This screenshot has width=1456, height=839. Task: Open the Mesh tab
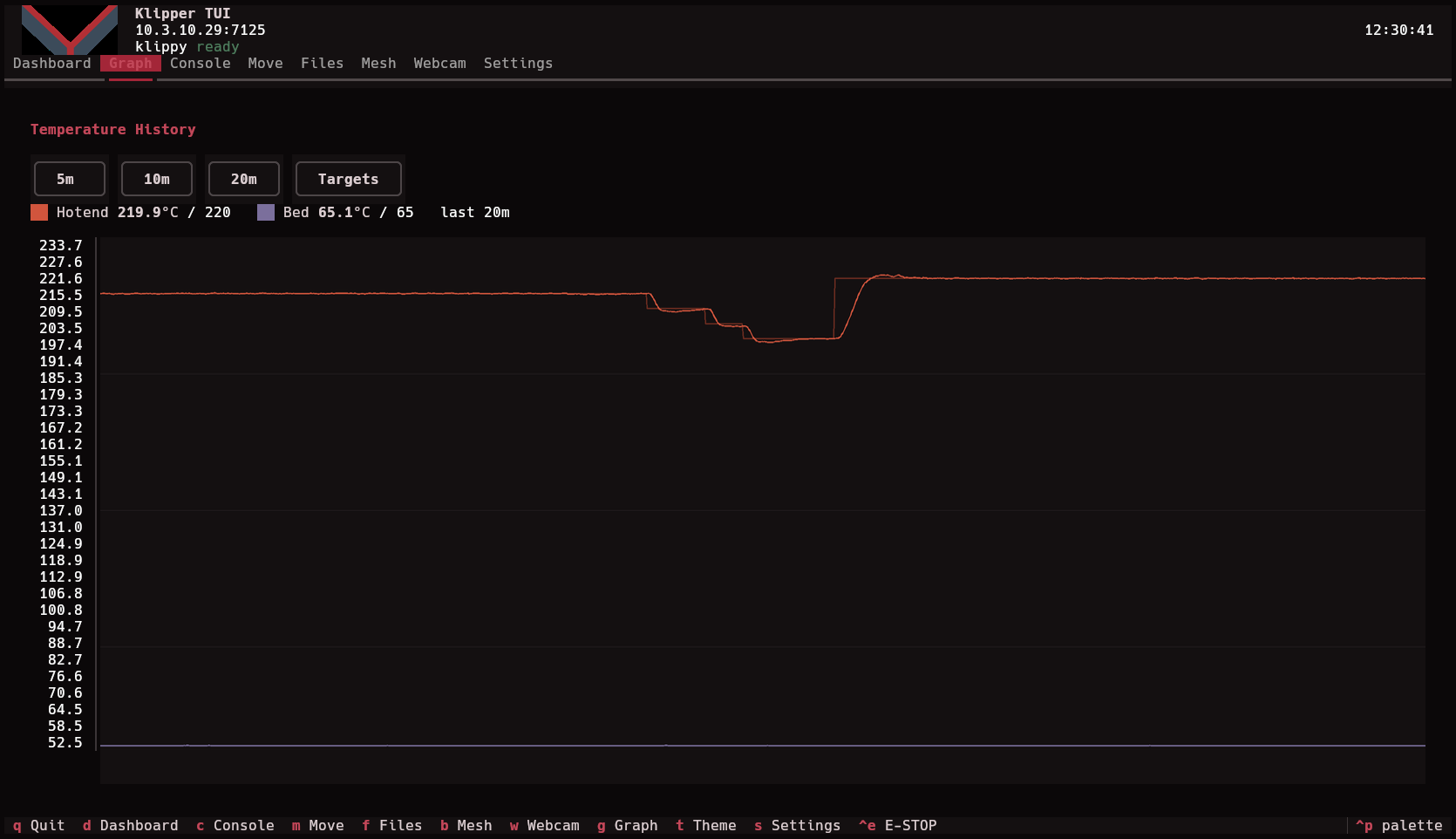(379, 64)
